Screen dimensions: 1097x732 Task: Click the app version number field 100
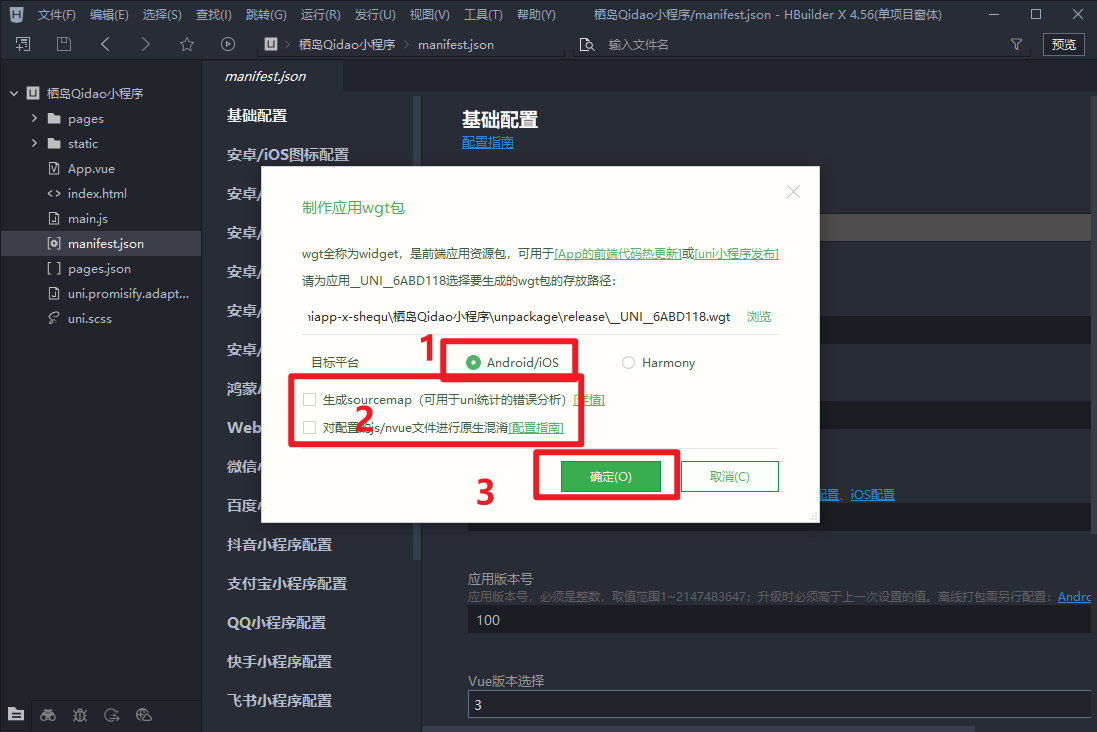click(779, 620)
